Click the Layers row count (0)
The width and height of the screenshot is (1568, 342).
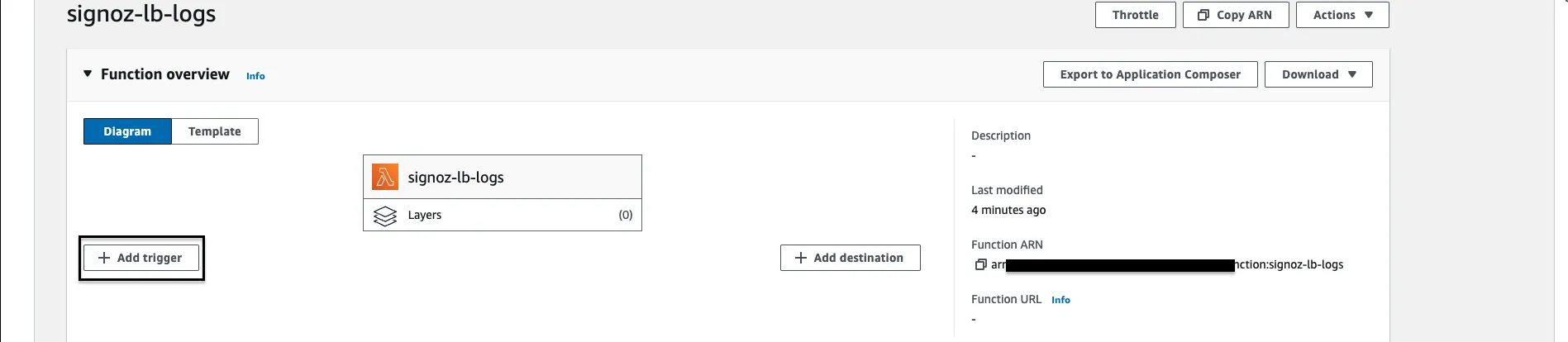click(x=626, y=215)
